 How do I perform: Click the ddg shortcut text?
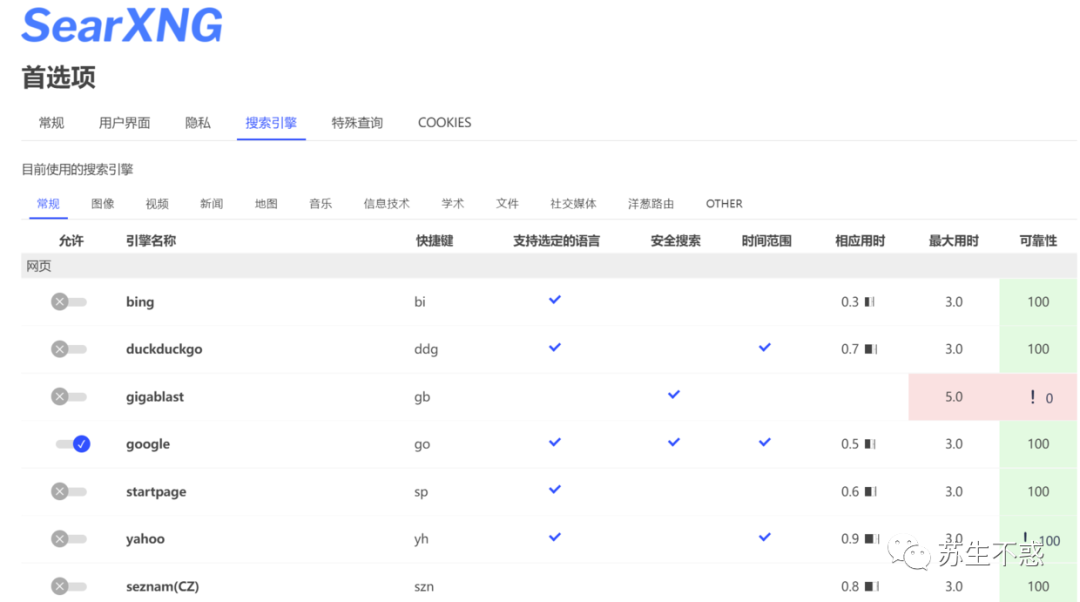[x=426, y=349]
